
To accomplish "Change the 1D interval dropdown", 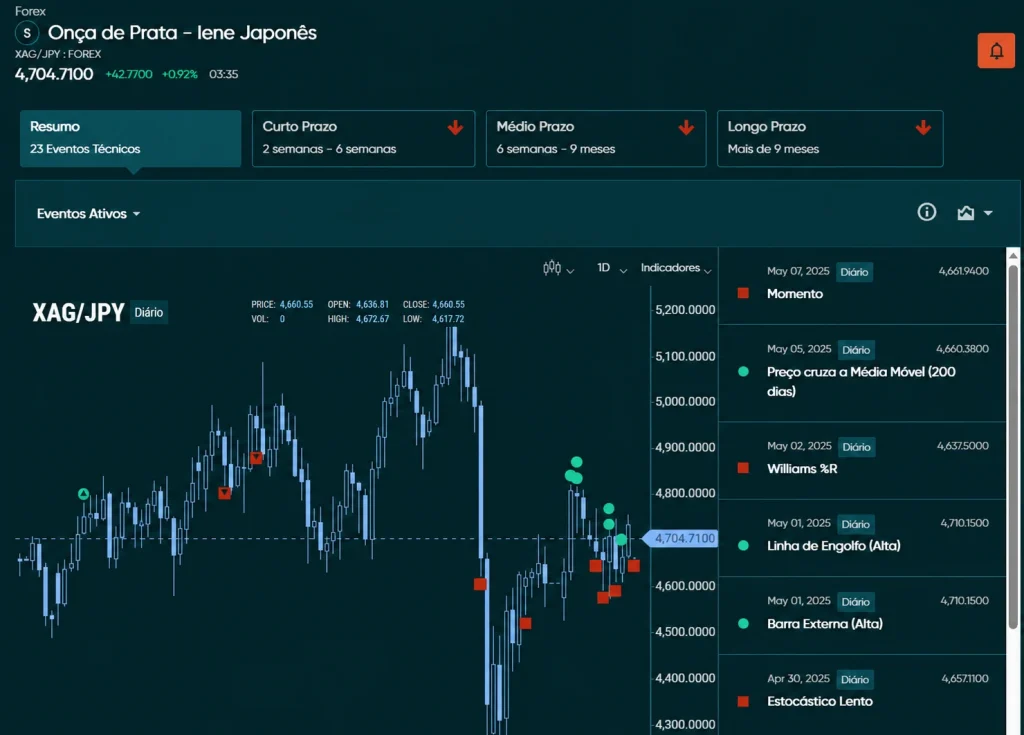I will [x=612, y=268].
